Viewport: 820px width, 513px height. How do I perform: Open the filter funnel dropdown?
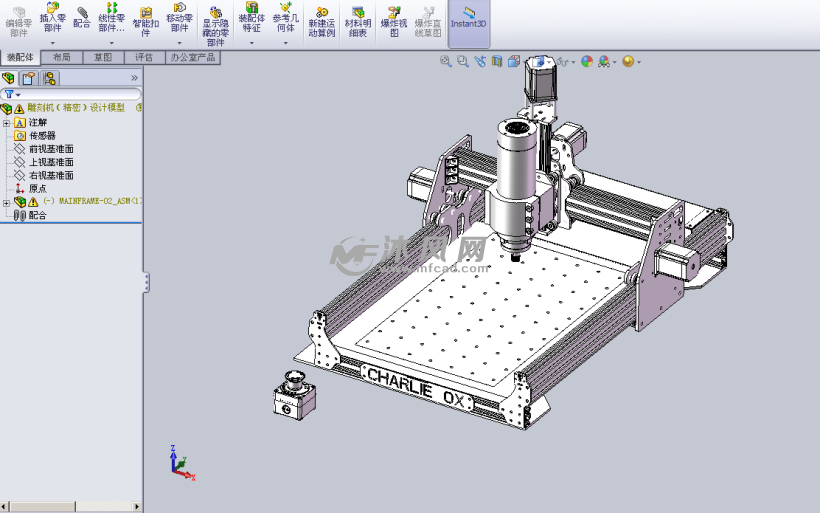coord(13,95)
